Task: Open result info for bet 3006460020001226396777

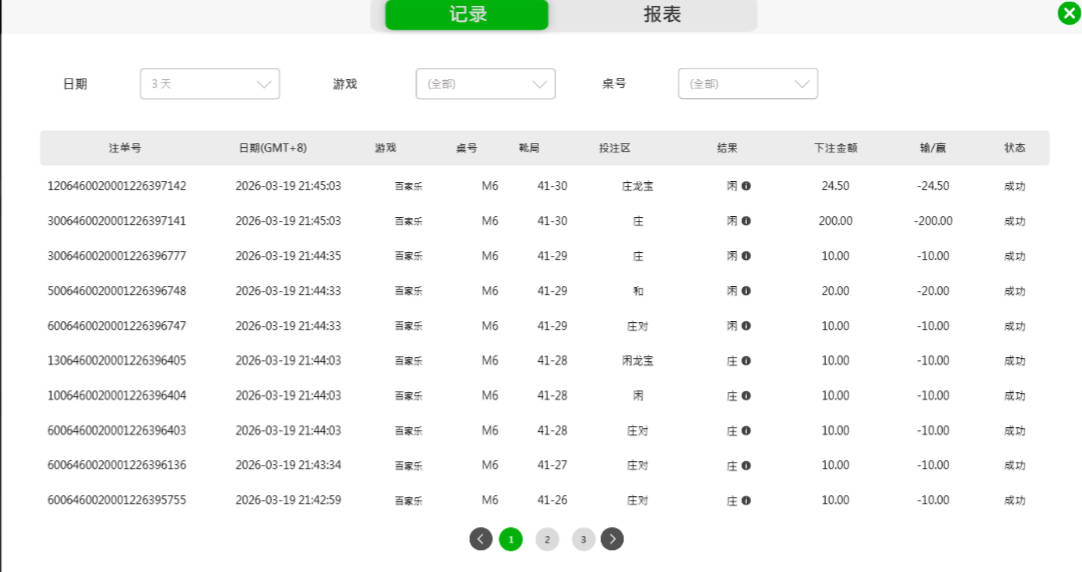Action: (746, 256)
